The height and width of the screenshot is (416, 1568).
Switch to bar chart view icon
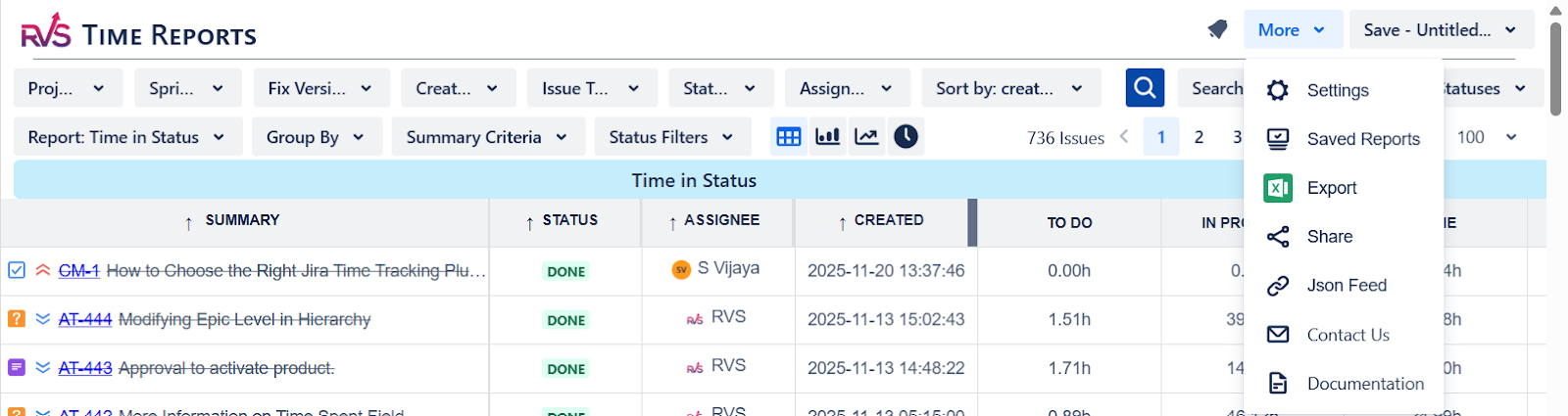tap(828, 136)
